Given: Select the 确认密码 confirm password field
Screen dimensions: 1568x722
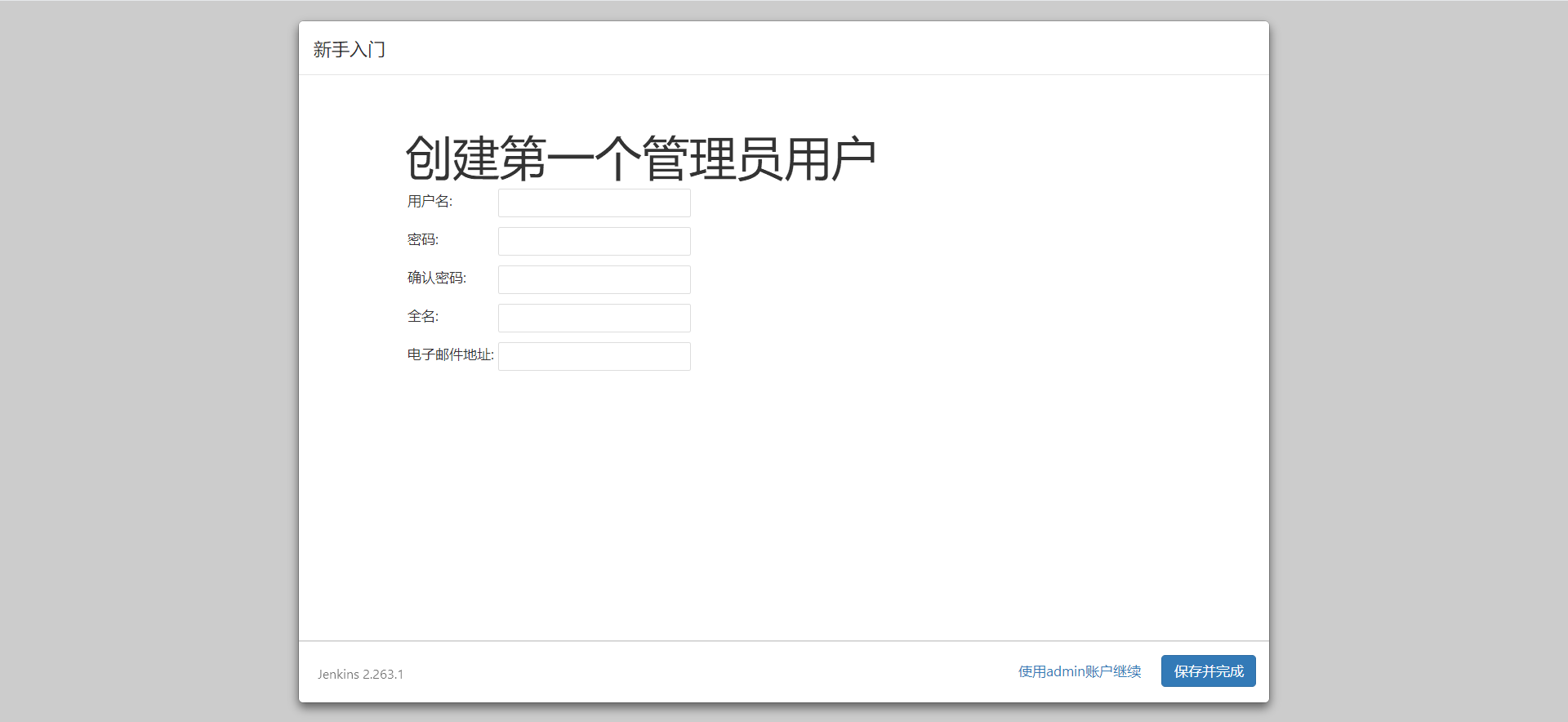Looking at the screenshot, I should [595, 279].
